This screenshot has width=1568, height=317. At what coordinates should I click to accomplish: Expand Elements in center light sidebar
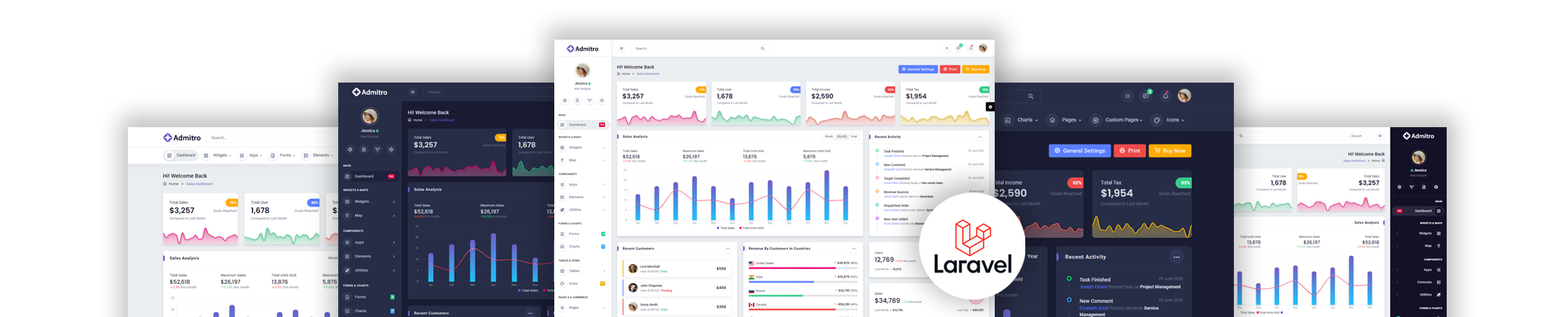582,197
